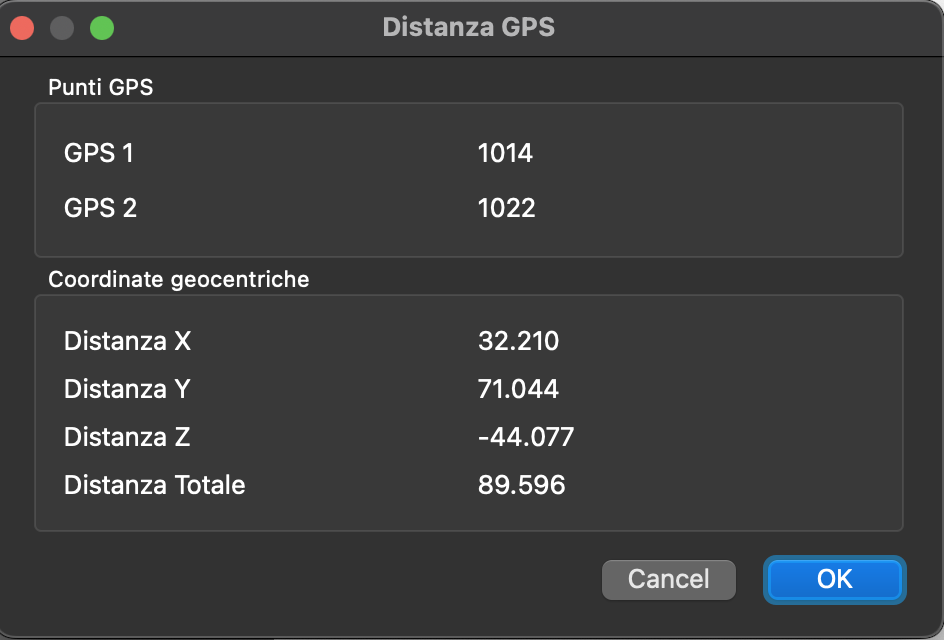Click the Distanza Y label

[x=127, y=389]
